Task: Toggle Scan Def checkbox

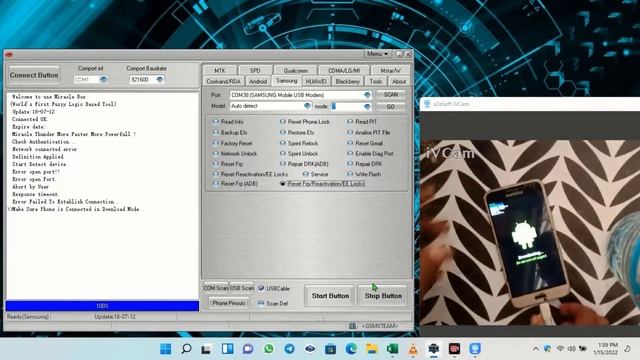Action: (x=261, y=303)
